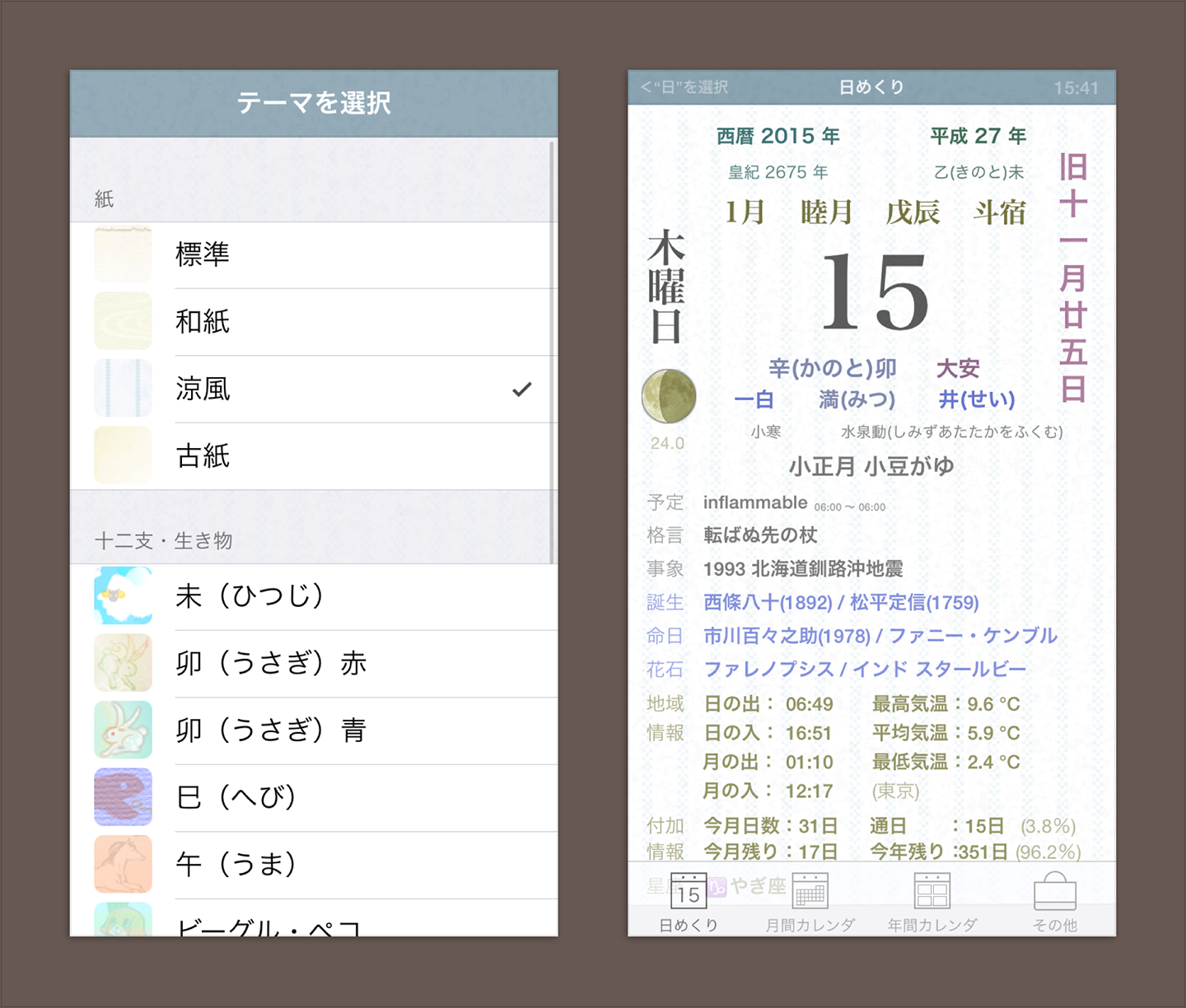Image resolution: width=1186 pixels, height=1008 pixels.
Task: Tap the 日の出： 06:49 sunrise entry
Action: pos(768,704)
